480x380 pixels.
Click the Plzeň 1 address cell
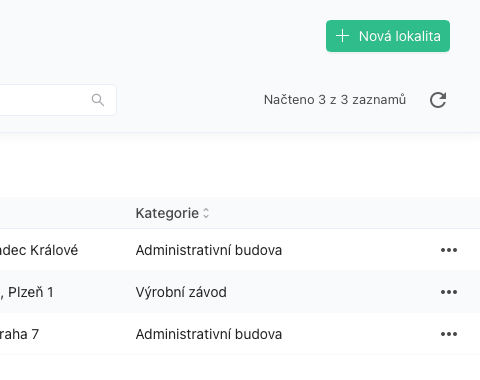[27, 292]
